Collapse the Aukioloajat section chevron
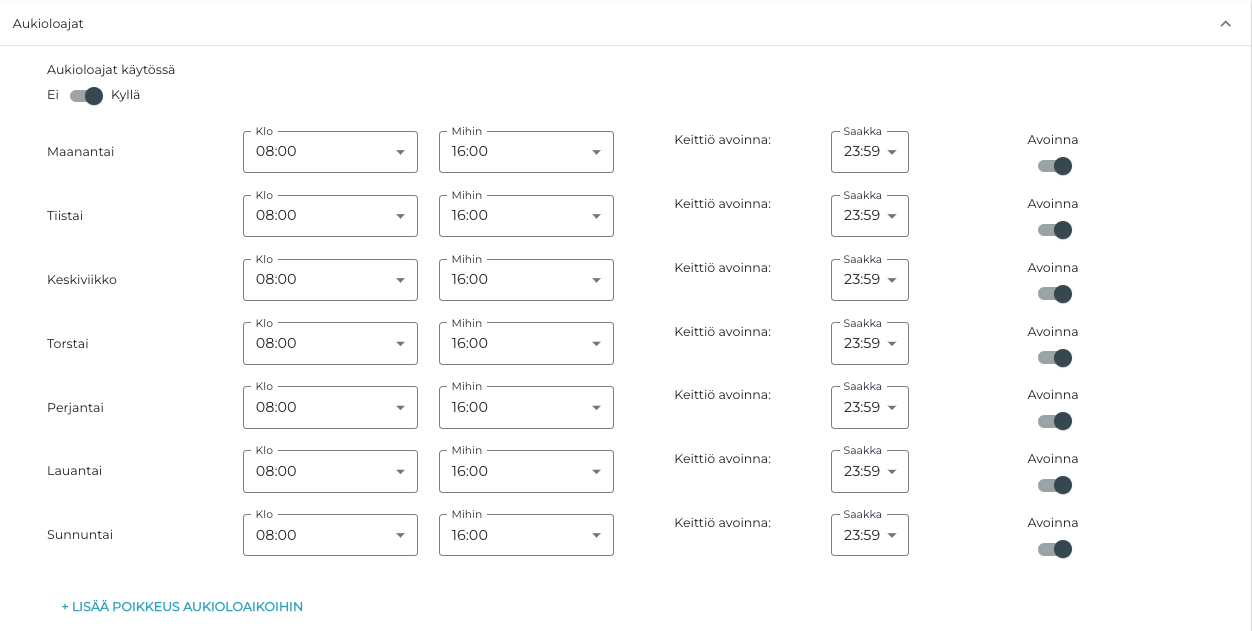Image resolution: width=1252 pixels, height=631 pixels. click(x=1225, y=24)
